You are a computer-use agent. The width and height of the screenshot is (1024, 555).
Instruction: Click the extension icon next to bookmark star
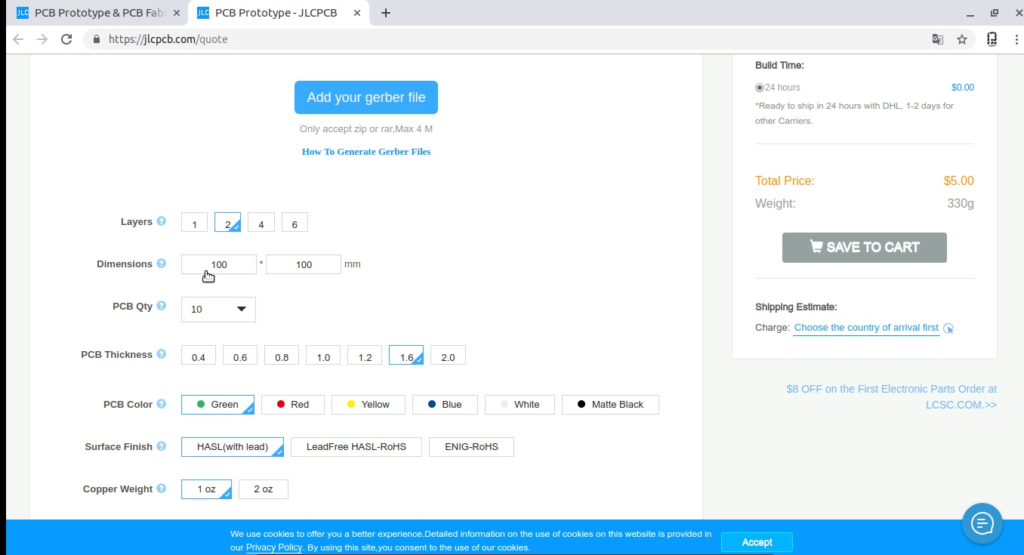[991, 39]
